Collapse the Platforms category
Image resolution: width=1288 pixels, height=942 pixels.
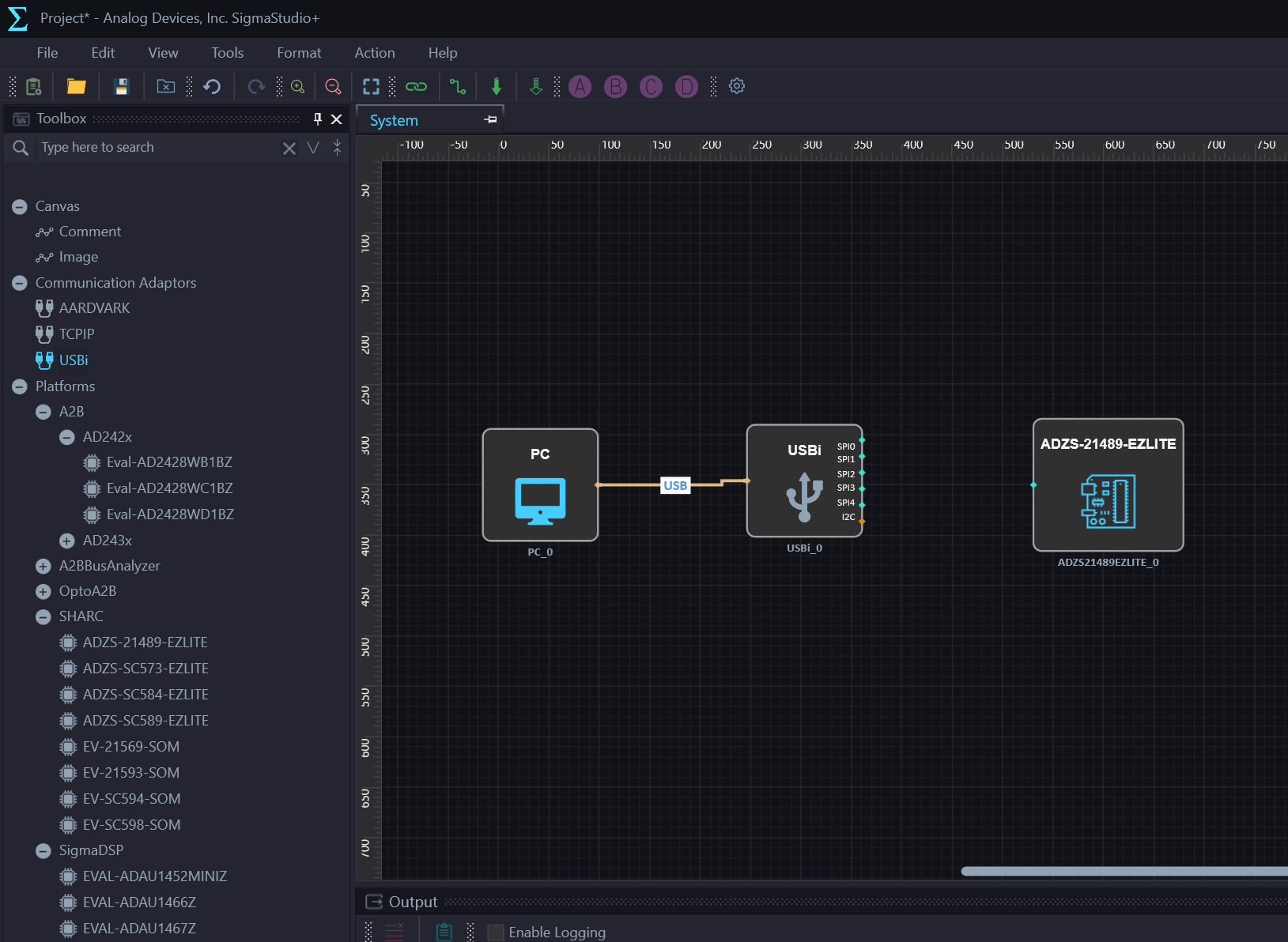point(20,386)
